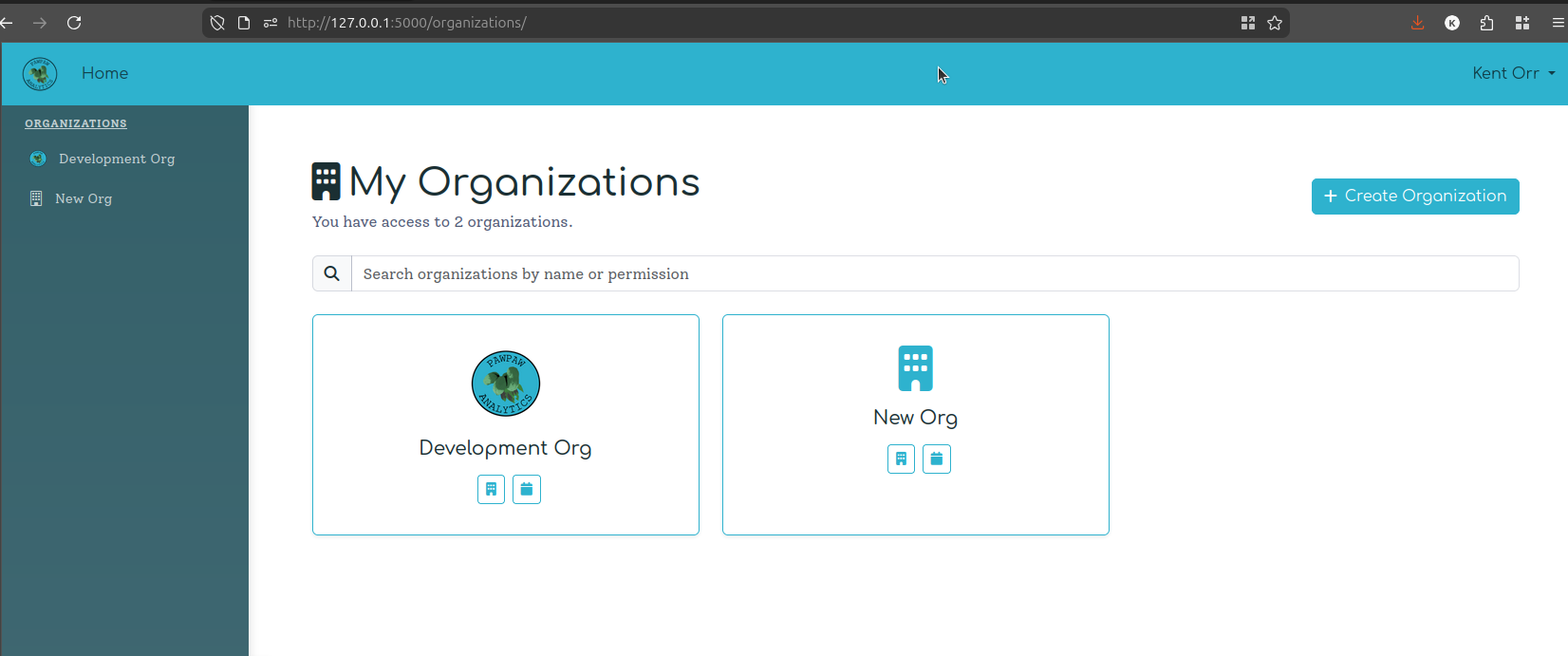Click the calendar permission icon on New Org card
This screenshot has width=1568, height=656.
(x=937, y=459)
